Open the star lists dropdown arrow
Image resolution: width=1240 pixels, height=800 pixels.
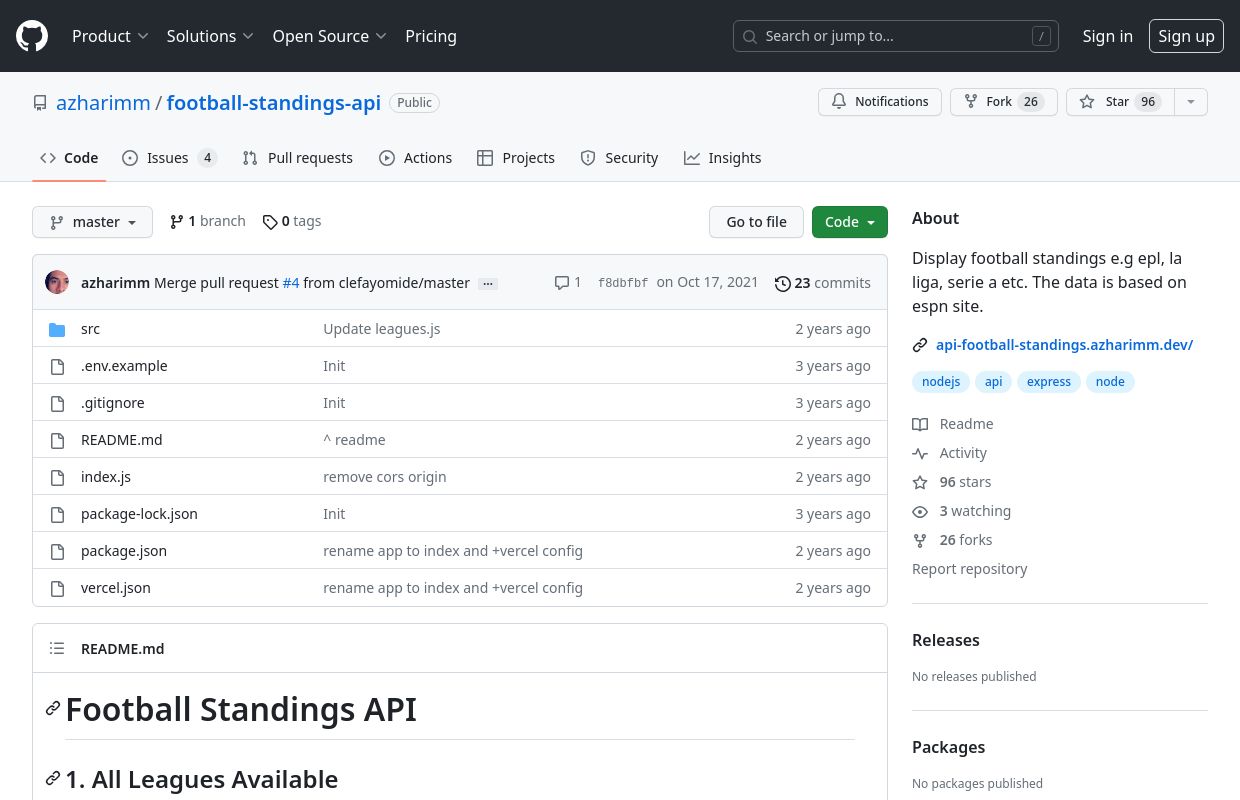click(1190, 102)
